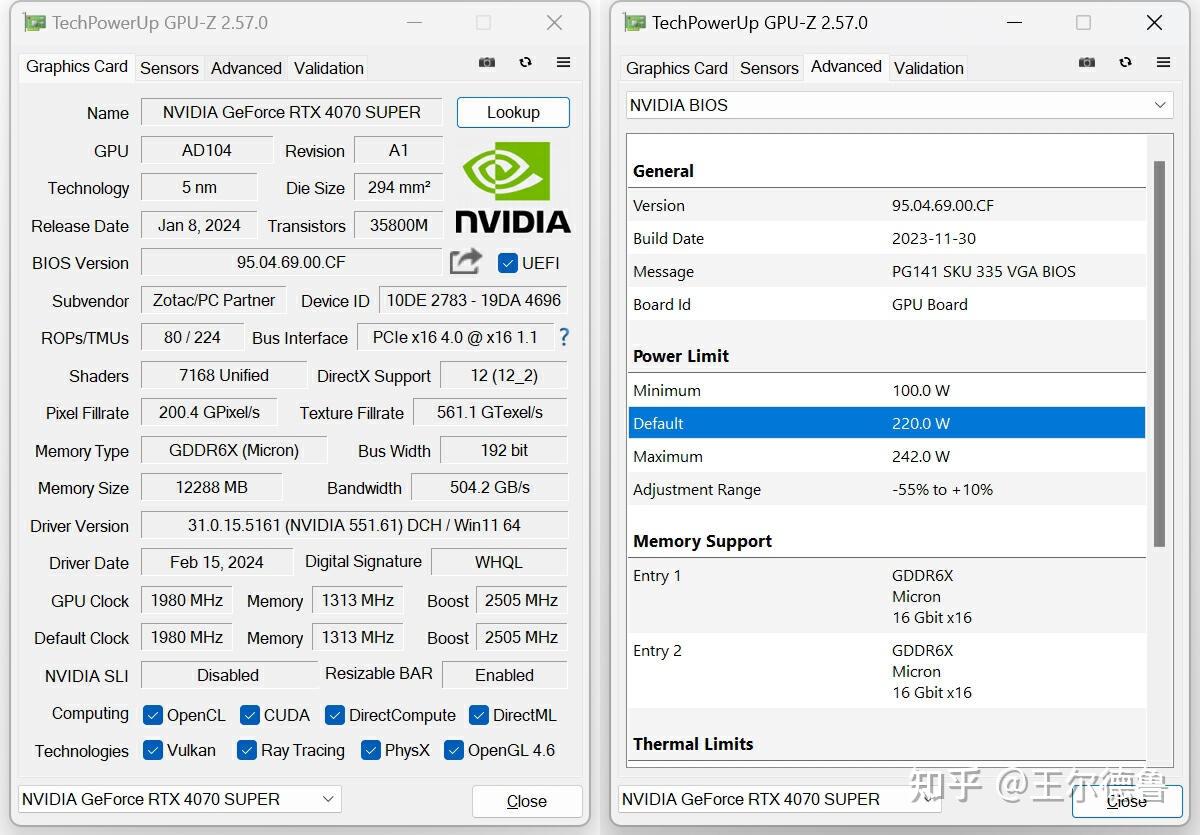The height and width of the screenshot is (835, 1200).
Task: Click the Name field NVIDIA GeForce RTX 4070 SUPER
Action: click(x=292, y=112)
